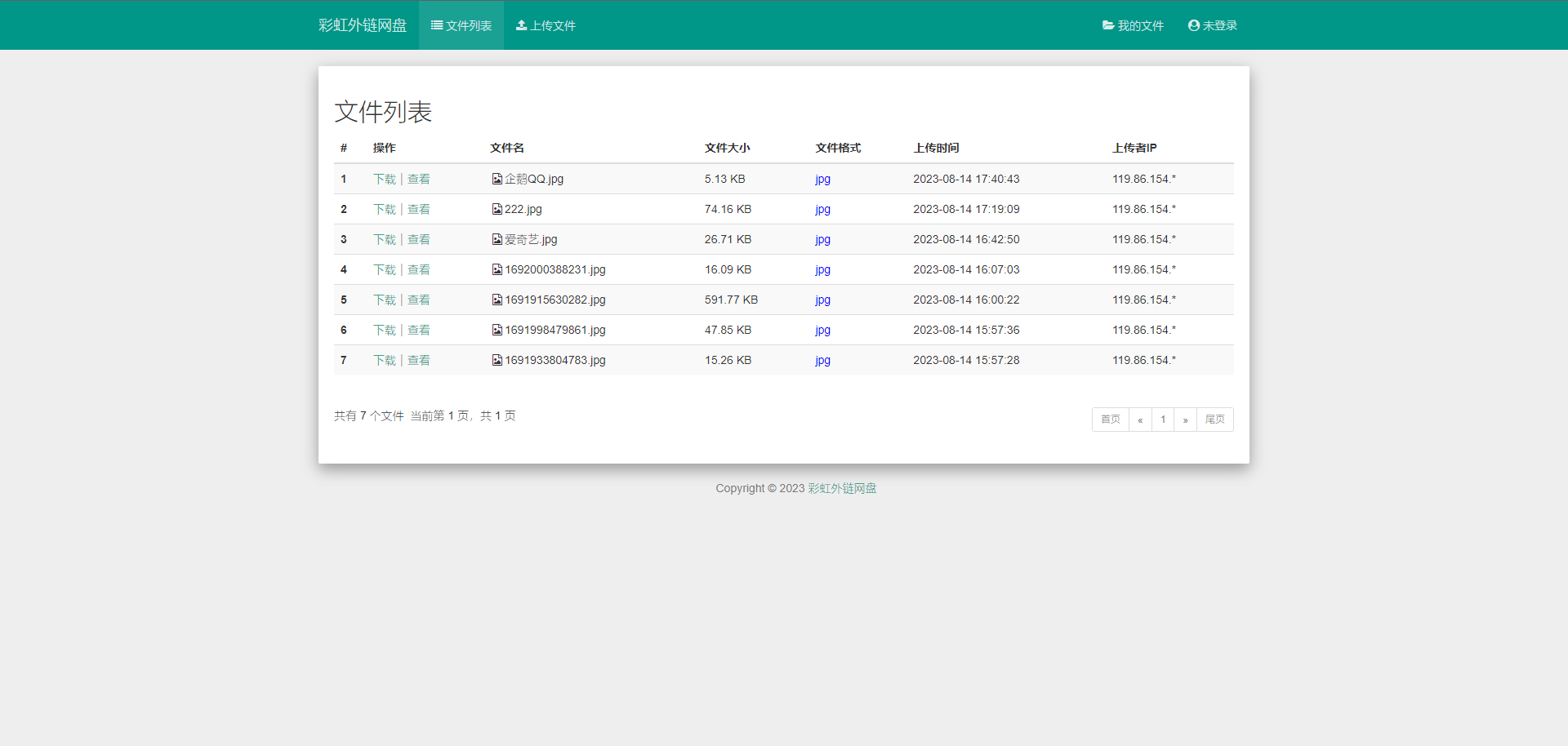Select page 1 in pagination
The image size is (1568, 746).
coord(1163,420)
